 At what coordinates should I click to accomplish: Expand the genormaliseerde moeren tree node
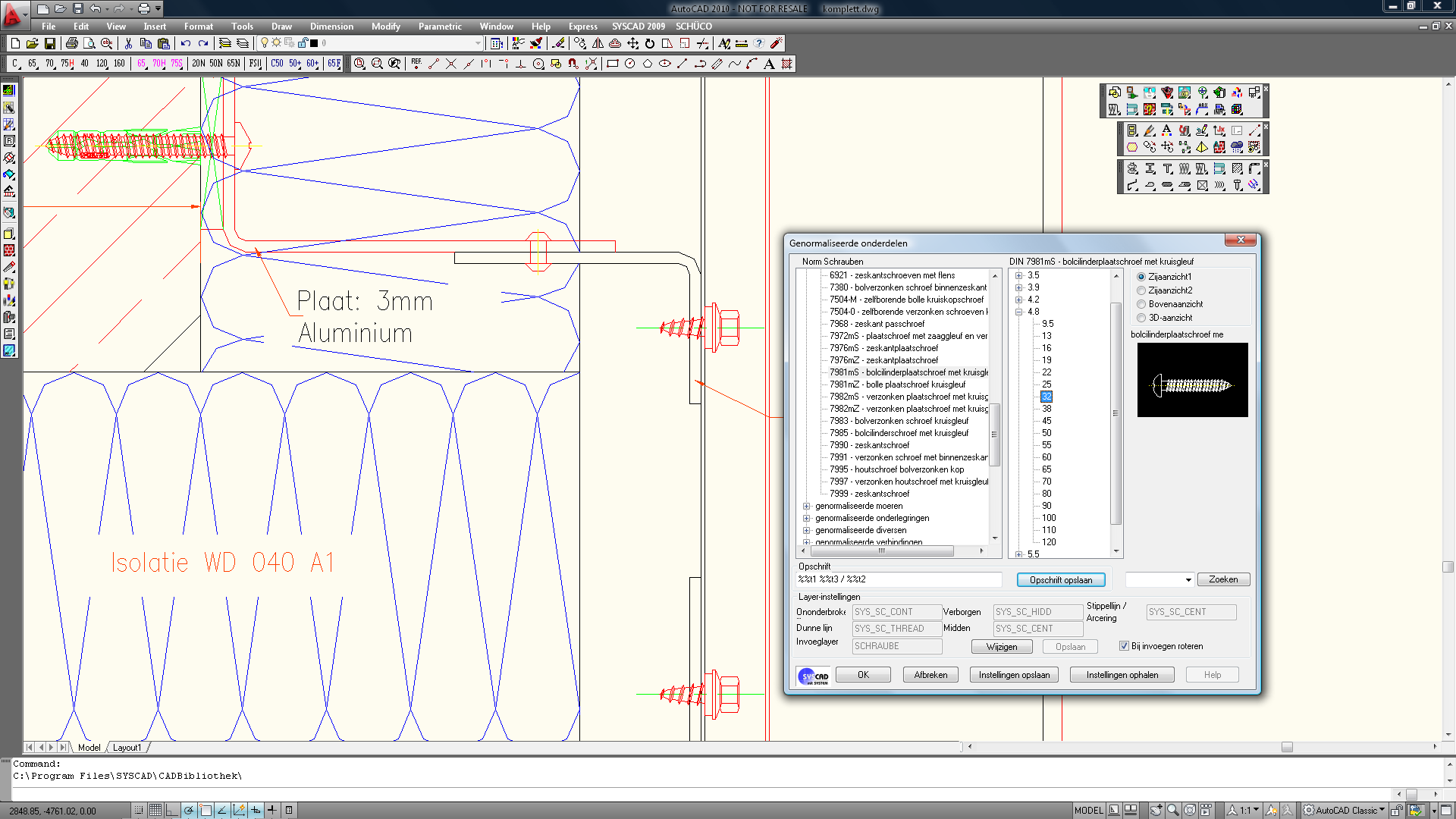click(806, 506)
